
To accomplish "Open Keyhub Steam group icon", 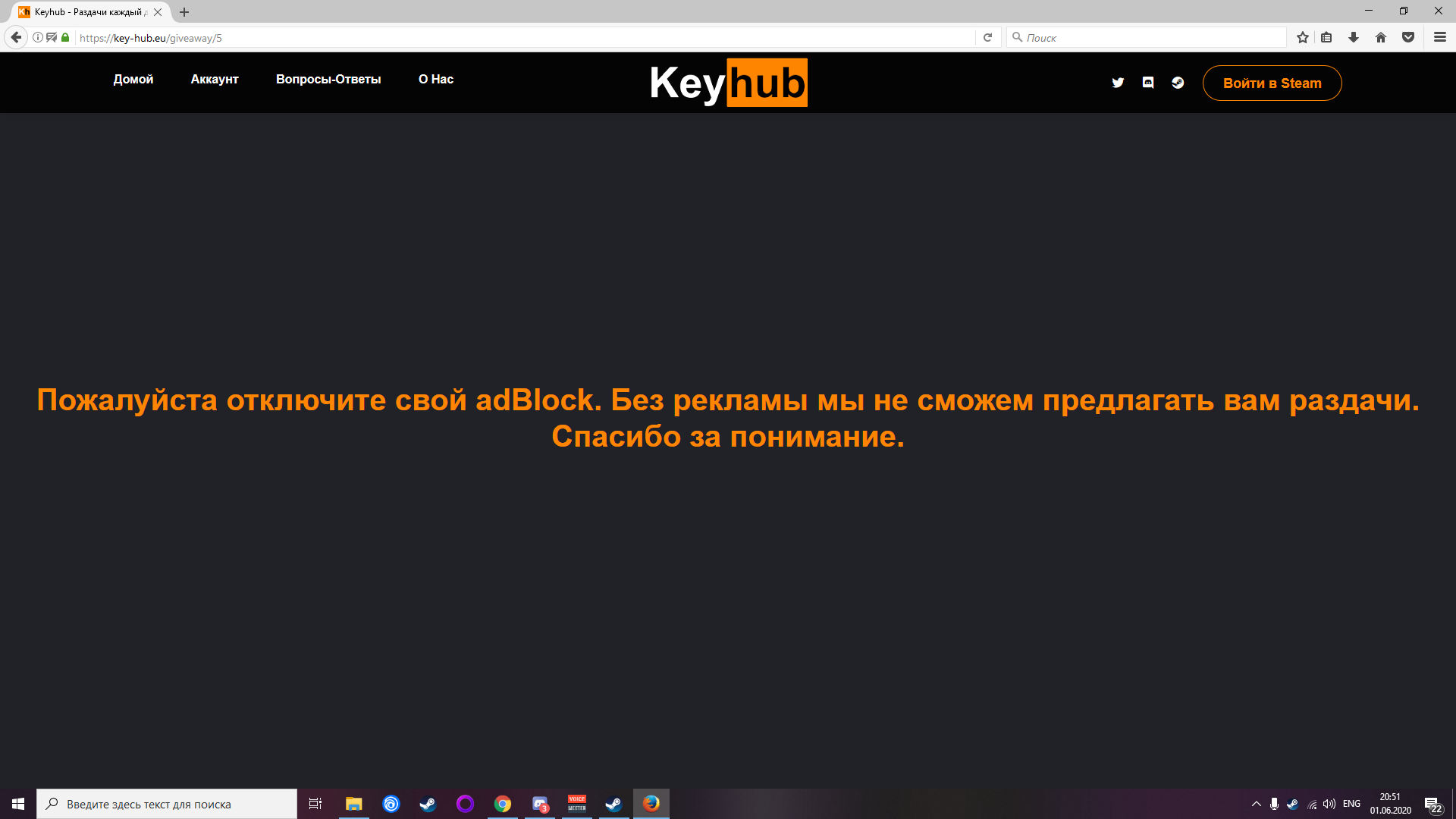I will [1178, 83].
